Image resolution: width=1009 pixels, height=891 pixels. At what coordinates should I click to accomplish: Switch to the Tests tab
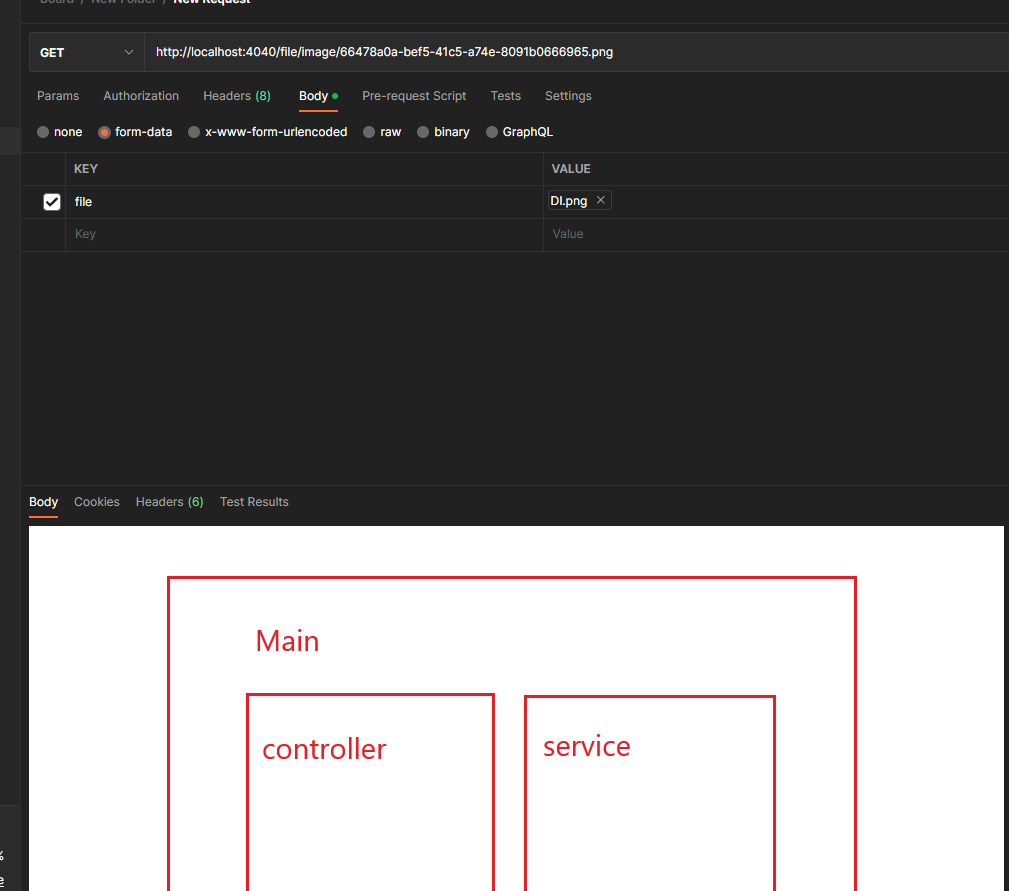(505, 96)
